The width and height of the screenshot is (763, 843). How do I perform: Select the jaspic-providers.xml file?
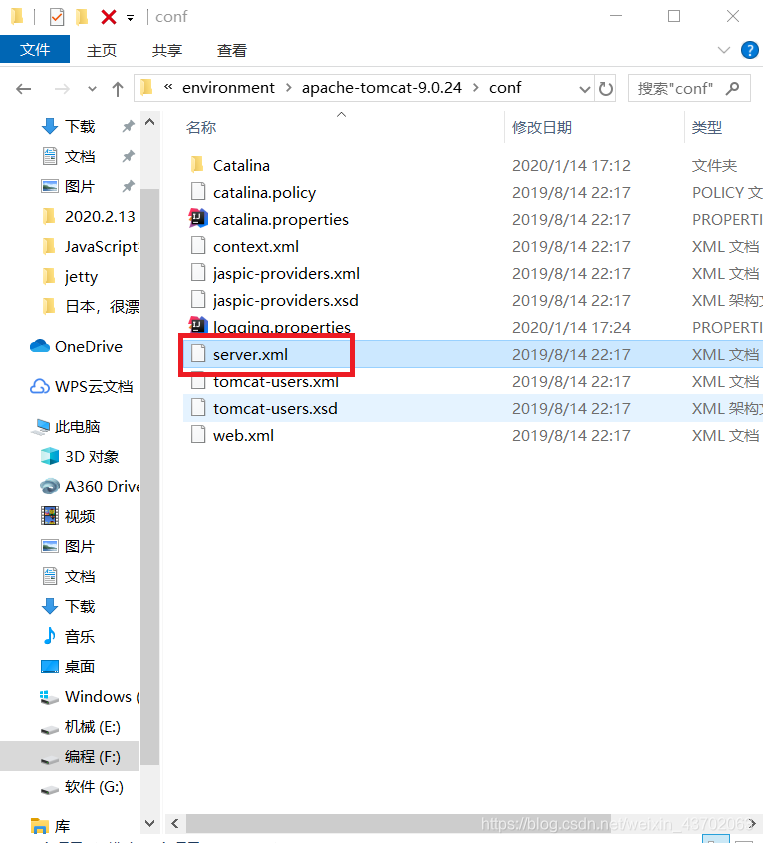click(286, 273)
